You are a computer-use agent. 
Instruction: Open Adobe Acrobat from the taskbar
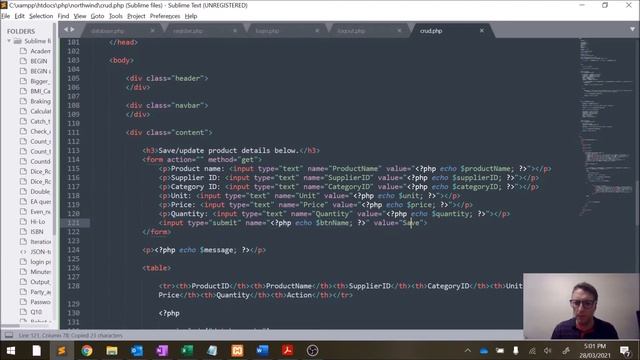click(287, 351)
